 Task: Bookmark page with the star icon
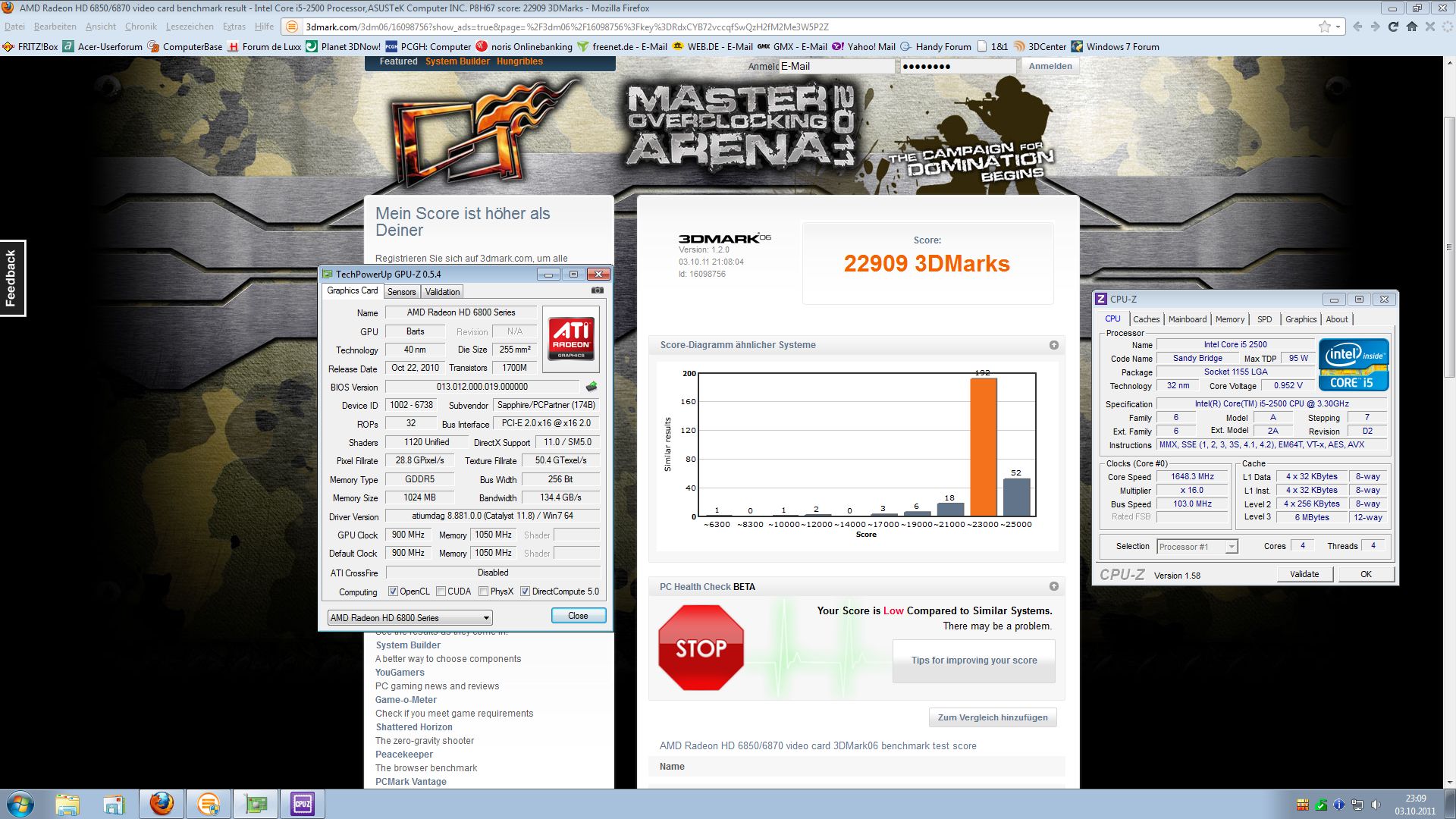(x=1324, y=27)
